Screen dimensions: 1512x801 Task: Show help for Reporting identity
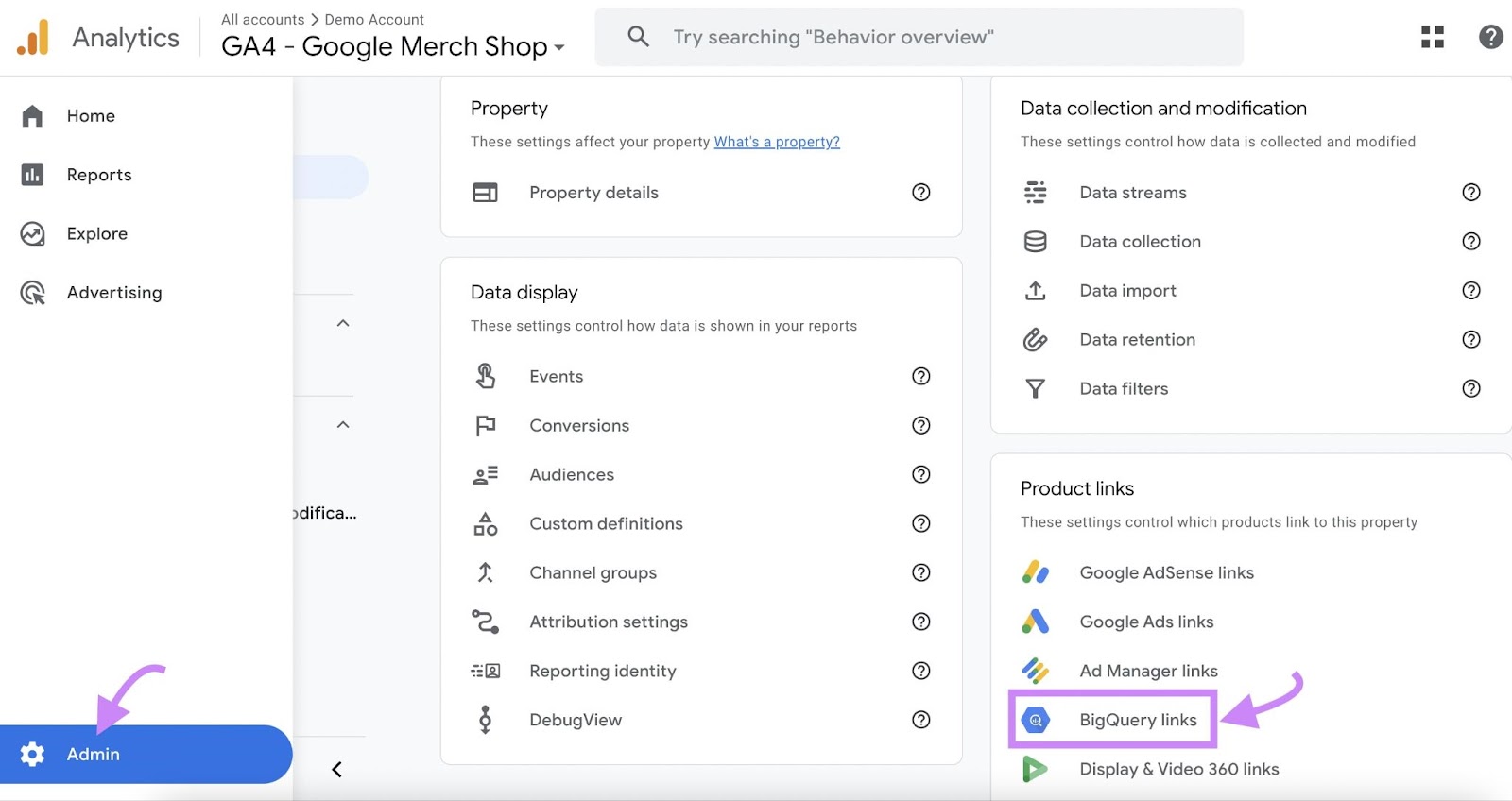coord(921,671)
